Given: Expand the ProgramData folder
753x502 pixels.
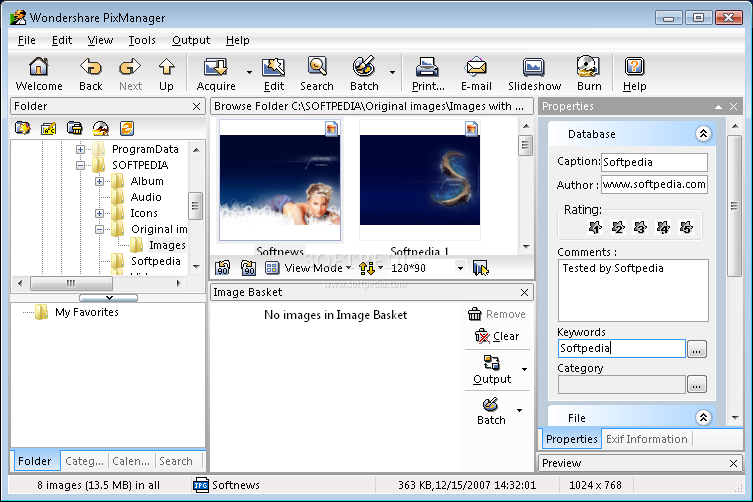Looking at the screenshot, I should click(x=80, y=149).
